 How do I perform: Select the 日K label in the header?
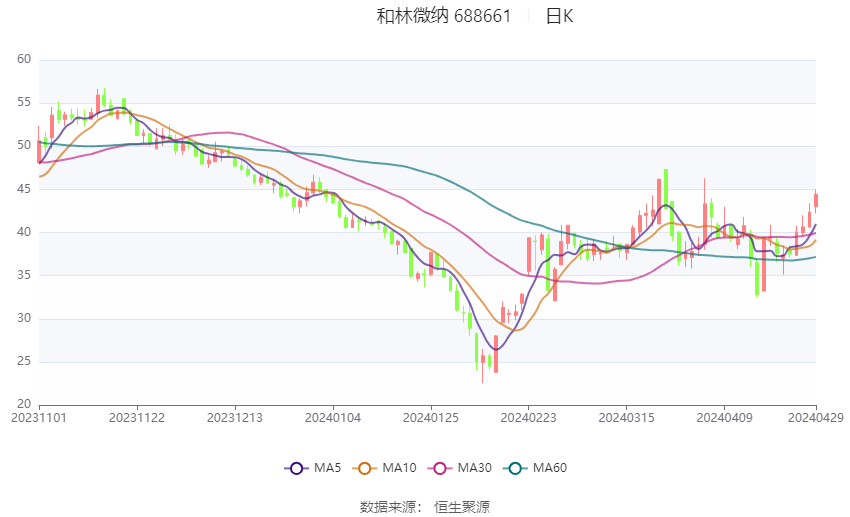tap(559, 16)
